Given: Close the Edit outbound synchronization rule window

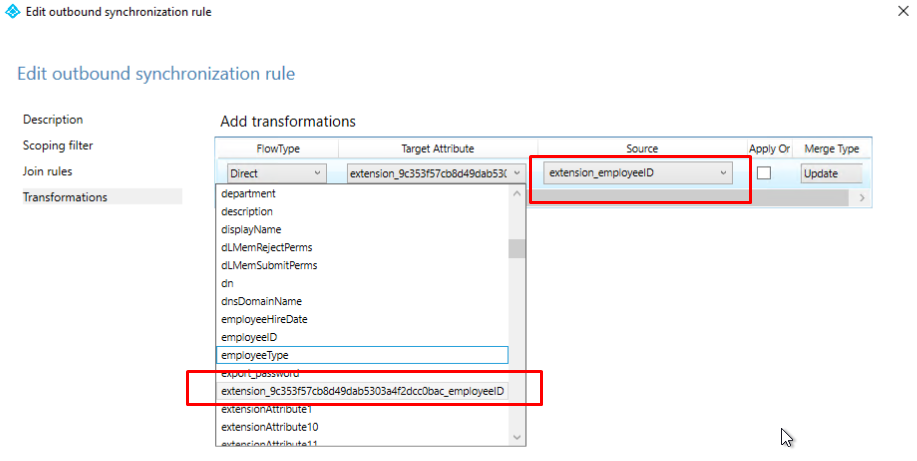Looking at the screenshot, I should [892, 12].
